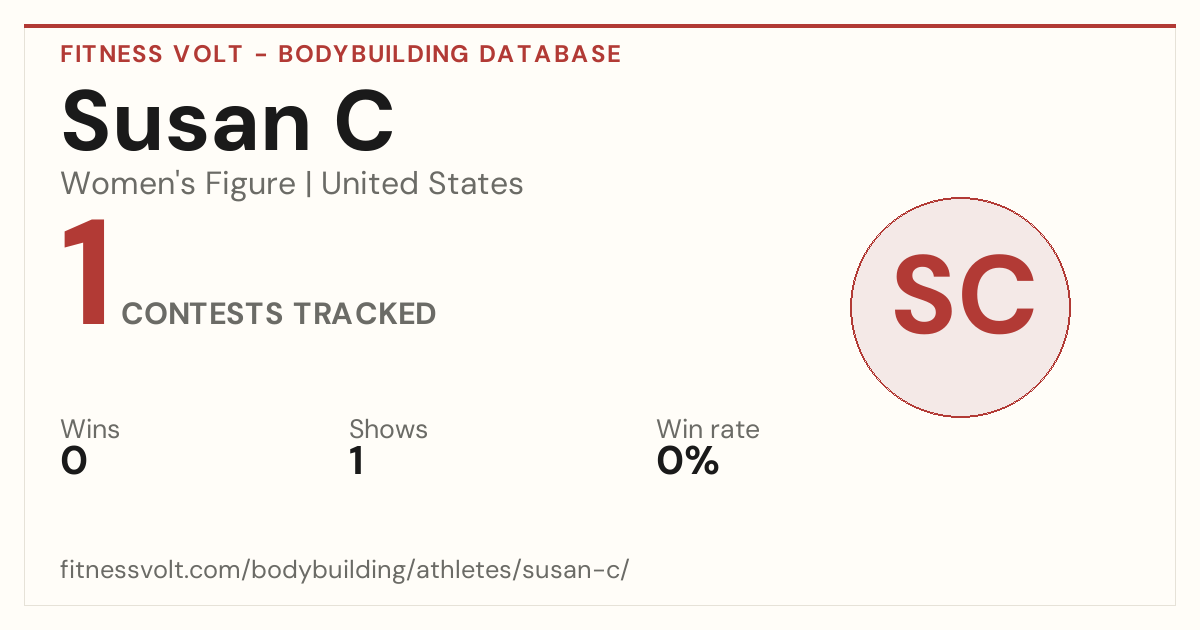
Task: Click the United States country label
Action: [422, 184]
